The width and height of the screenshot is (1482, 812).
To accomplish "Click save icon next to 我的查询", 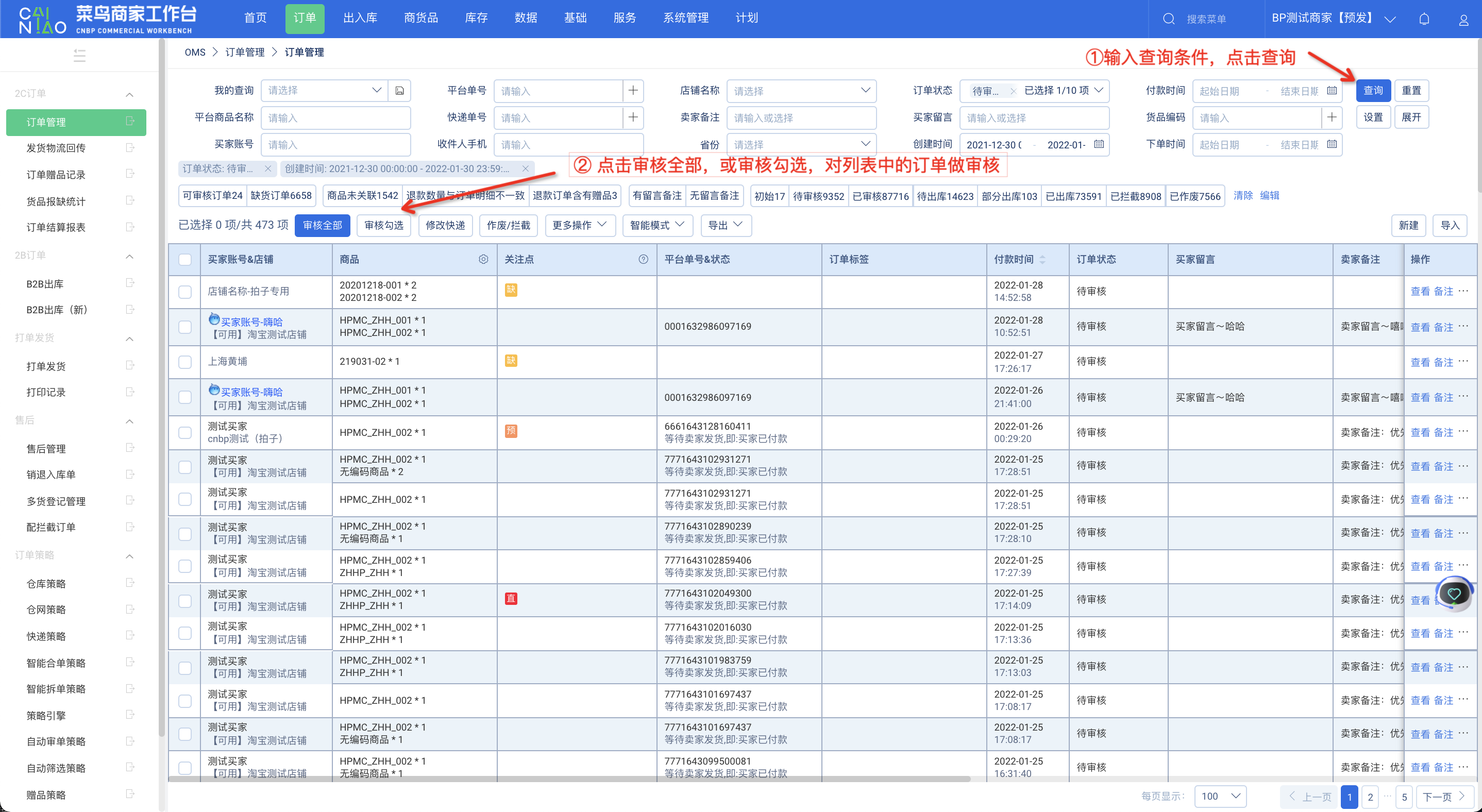I will (x=399, y=90).
